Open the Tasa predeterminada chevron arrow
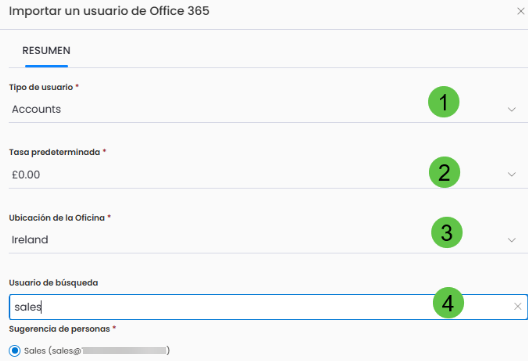The width and height of the screenshot is (528, 361). [512, 174]
